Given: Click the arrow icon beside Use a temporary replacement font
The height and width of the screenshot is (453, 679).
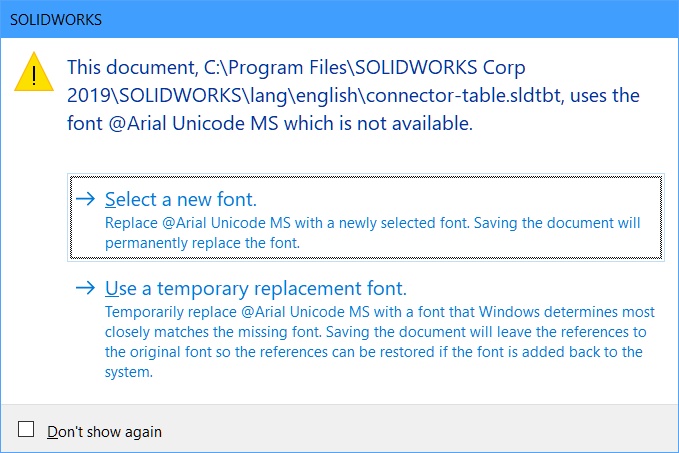Looking at the screenshot, I should pos(85,288).
